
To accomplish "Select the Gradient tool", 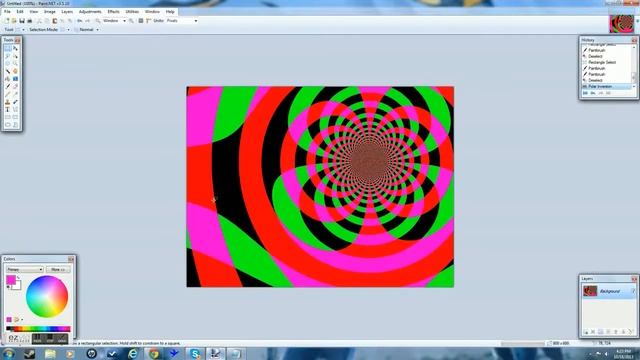I will 15,78.
